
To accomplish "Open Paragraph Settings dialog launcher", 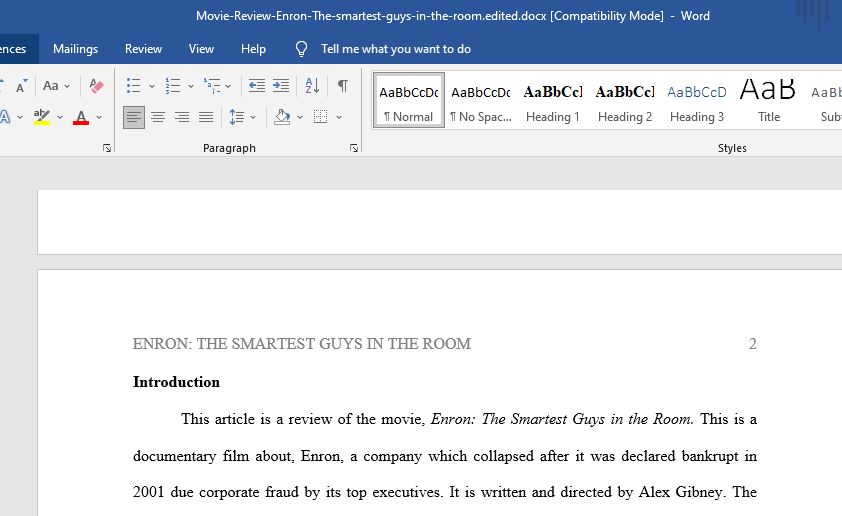I will tap(354, 148).
